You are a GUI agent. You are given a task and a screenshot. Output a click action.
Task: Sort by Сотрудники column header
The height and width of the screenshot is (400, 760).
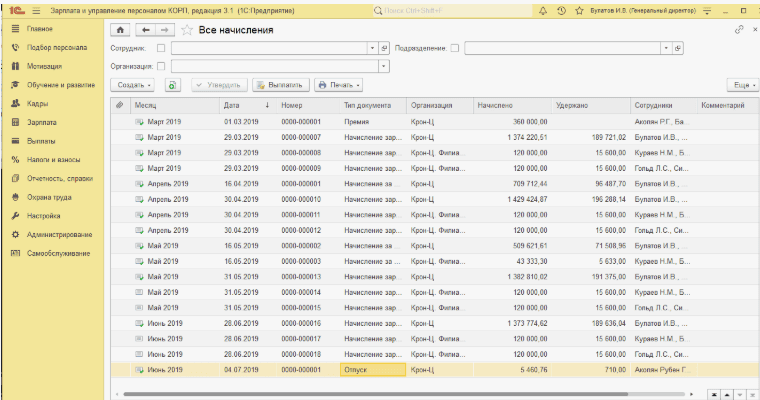click(x=664, y=105)
